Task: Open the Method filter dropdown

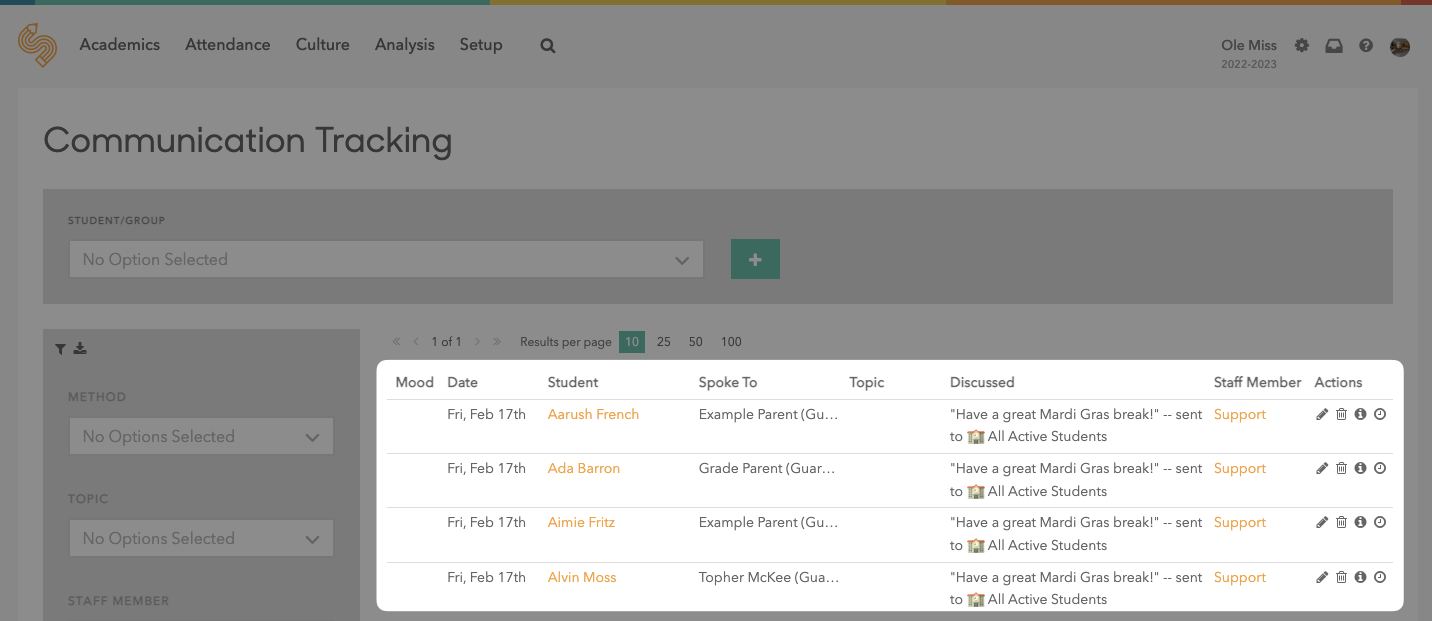Action: click(200, 437)
